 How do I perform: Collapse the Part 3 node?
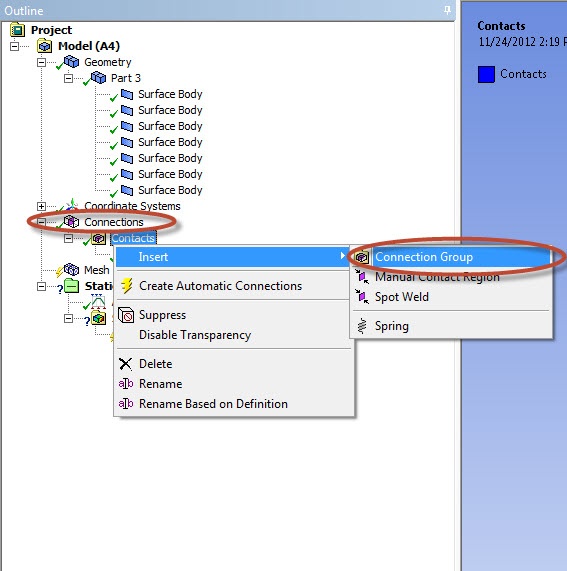pyautogui.click(x=68, y=78)
